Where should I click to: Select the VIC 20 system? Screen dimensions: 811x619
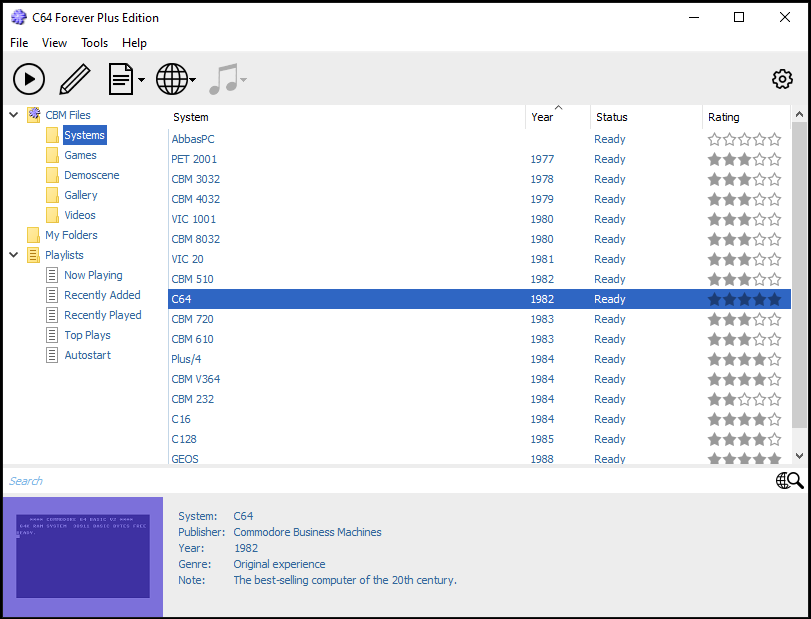pyautogui.click(x=479, y=259)
